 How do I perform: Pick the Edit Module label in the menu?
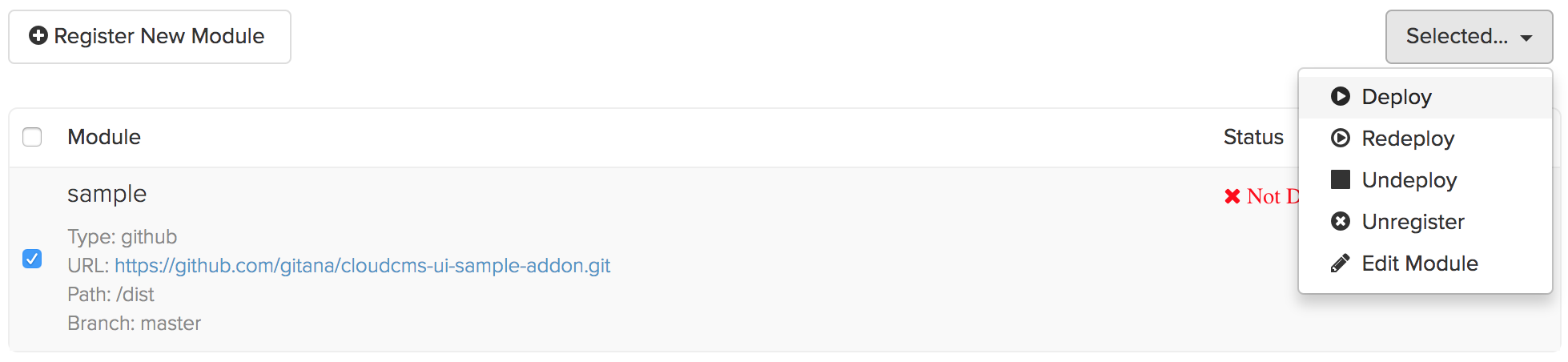point(1420,263)
